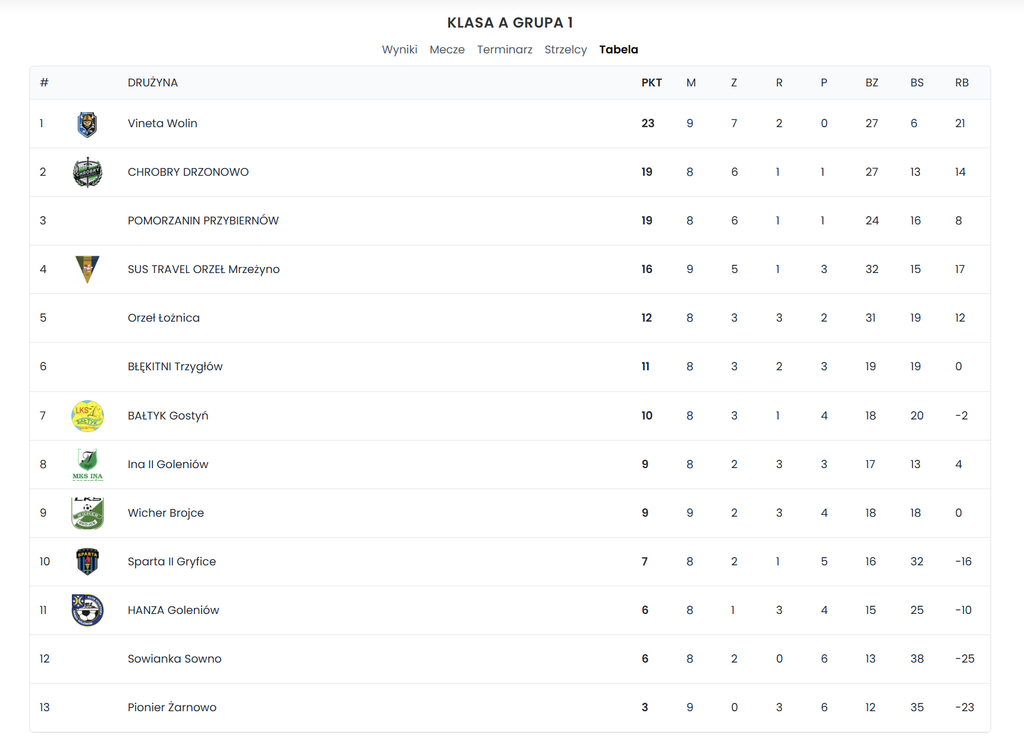Open the Wicher Brojce team link

(165, 513)
